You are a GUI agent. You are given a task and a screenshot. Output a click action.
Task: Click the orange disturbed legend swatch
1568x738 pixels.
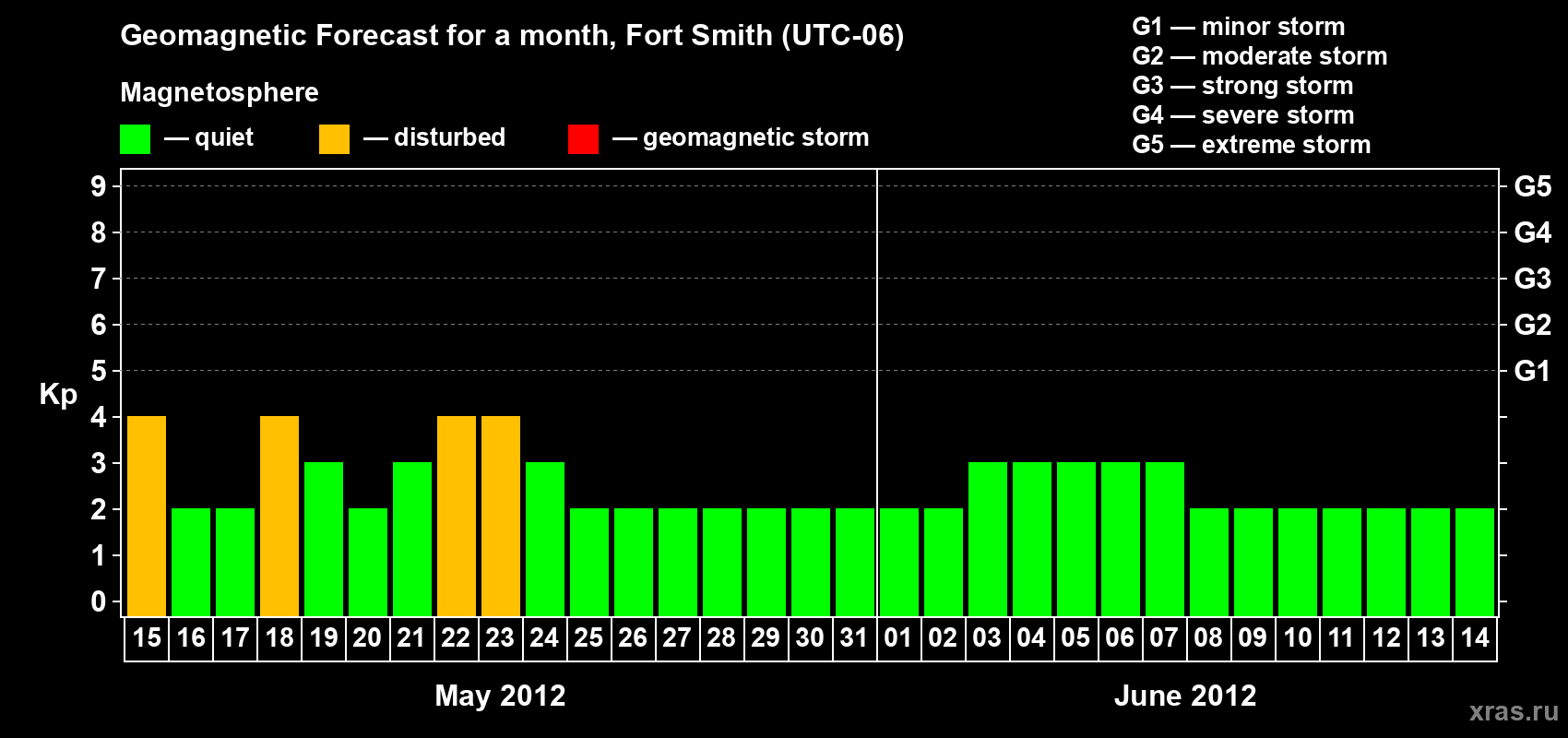click(334, 139)
